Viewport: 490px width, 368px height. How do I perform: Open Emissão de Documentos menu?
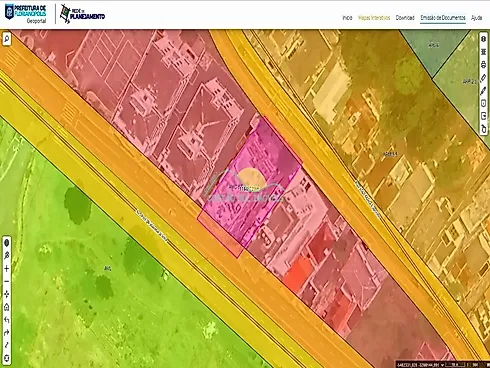point(443,18)
